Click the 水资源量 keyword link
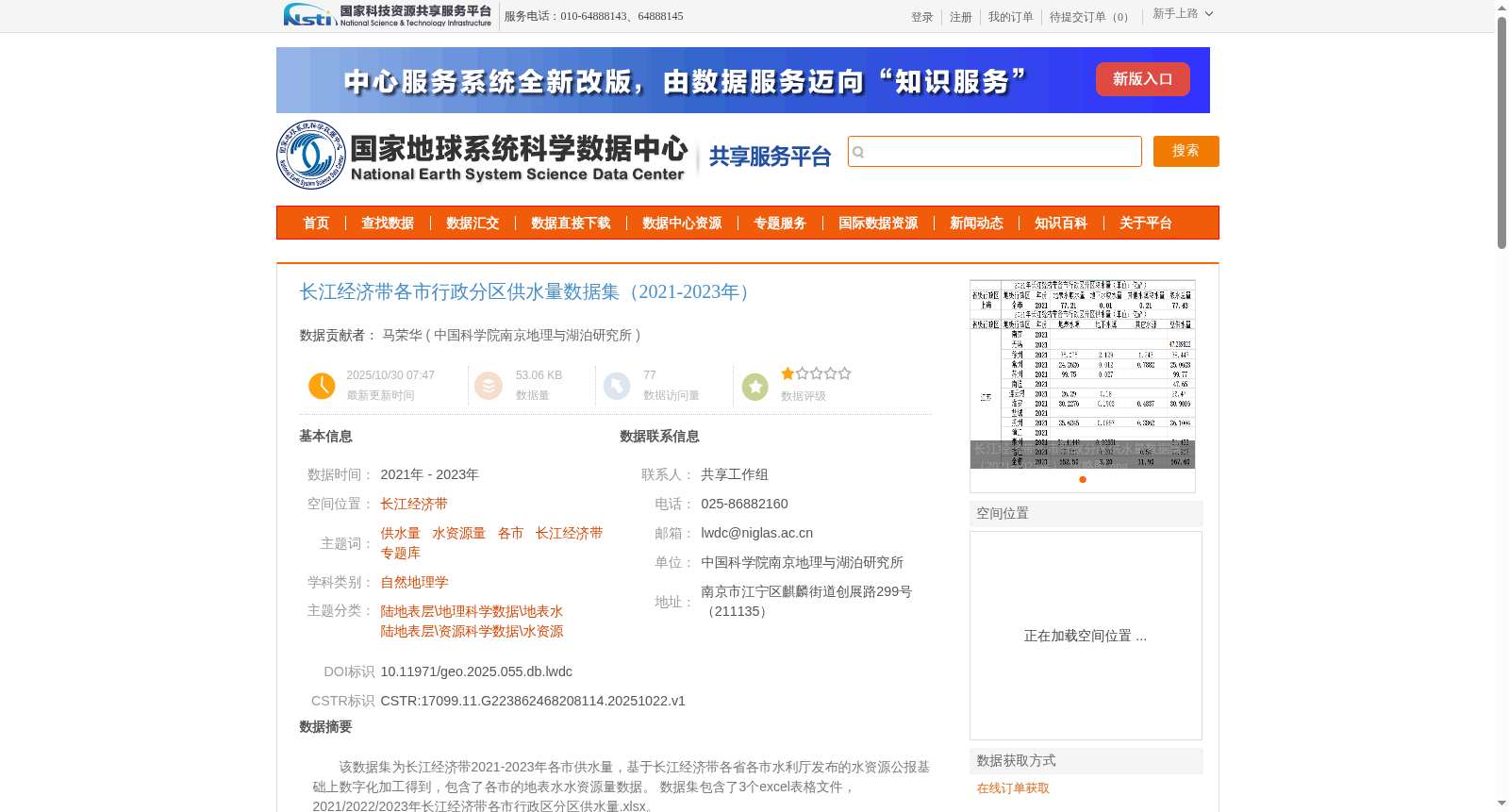The width and height of the screenshot is (1509, 812). [x=458, y=533]
